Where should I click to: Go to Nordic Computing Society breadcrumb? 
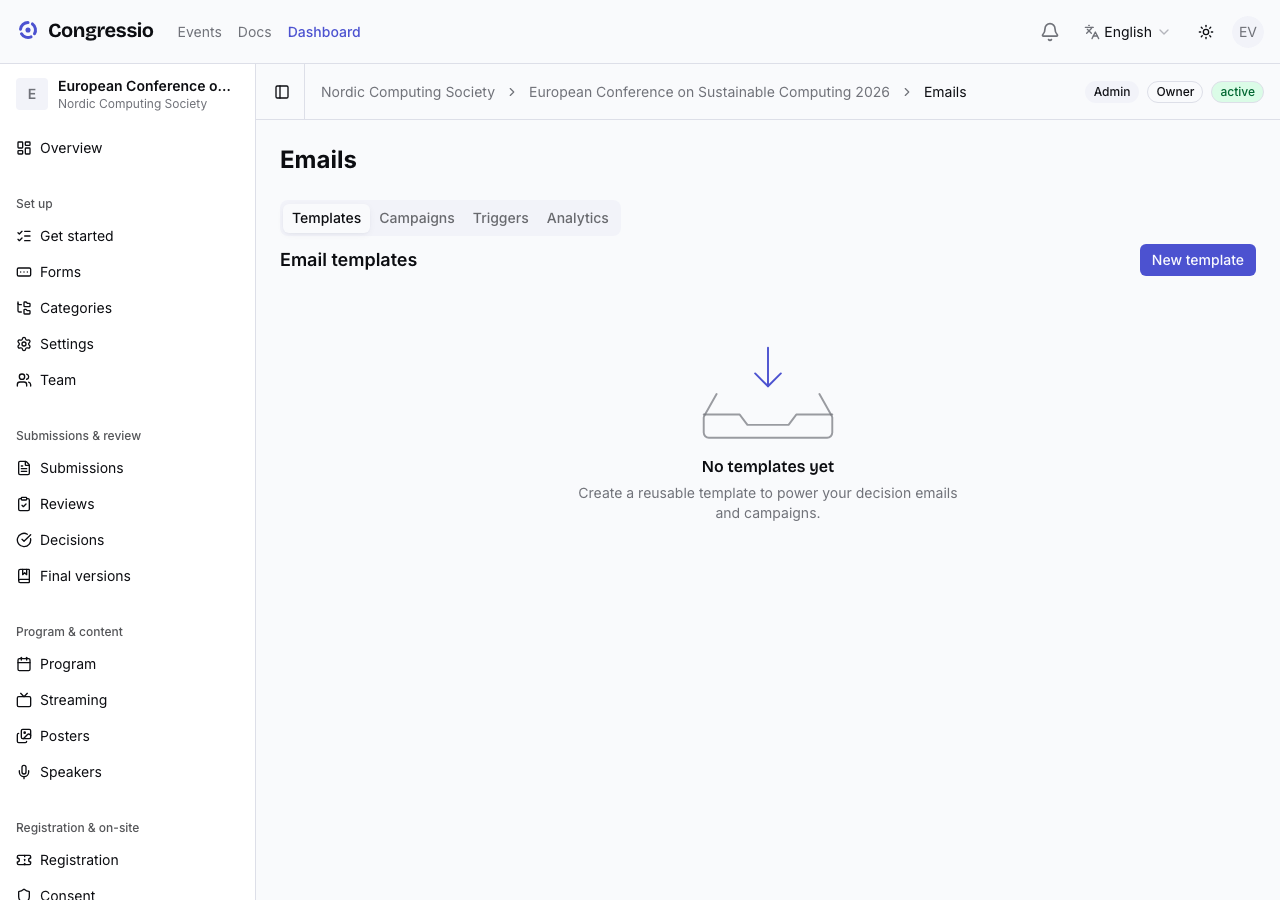pos(408,92)
